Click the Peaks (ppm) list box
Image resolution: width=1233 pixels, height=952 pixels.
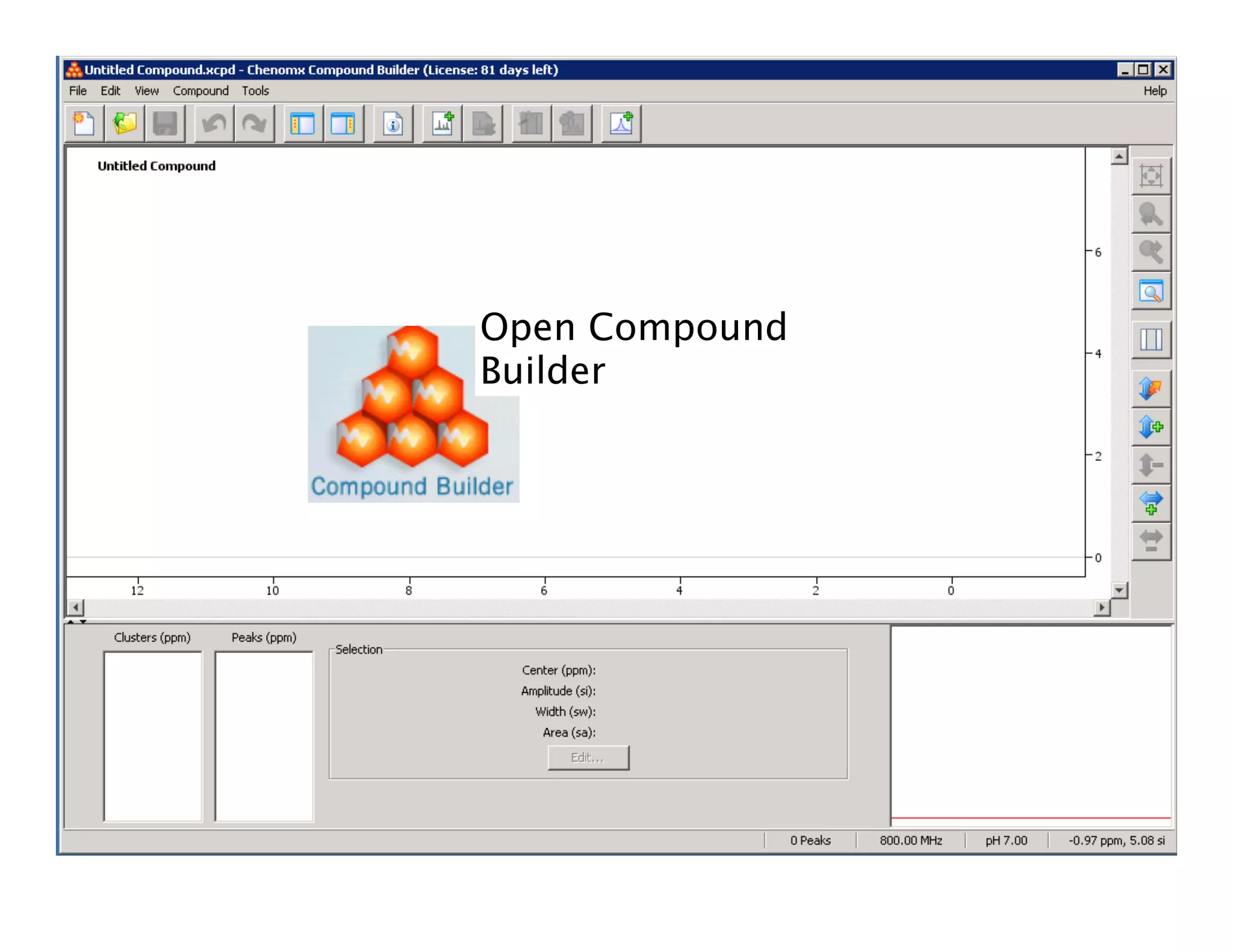(x=264, y=736)
